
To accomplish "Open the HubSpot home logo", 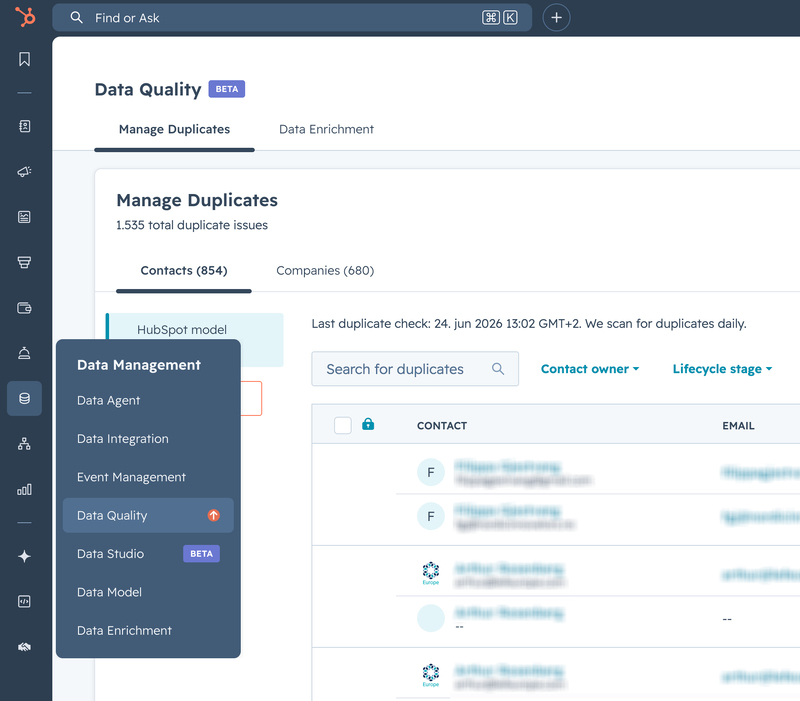I will (24, 17).
